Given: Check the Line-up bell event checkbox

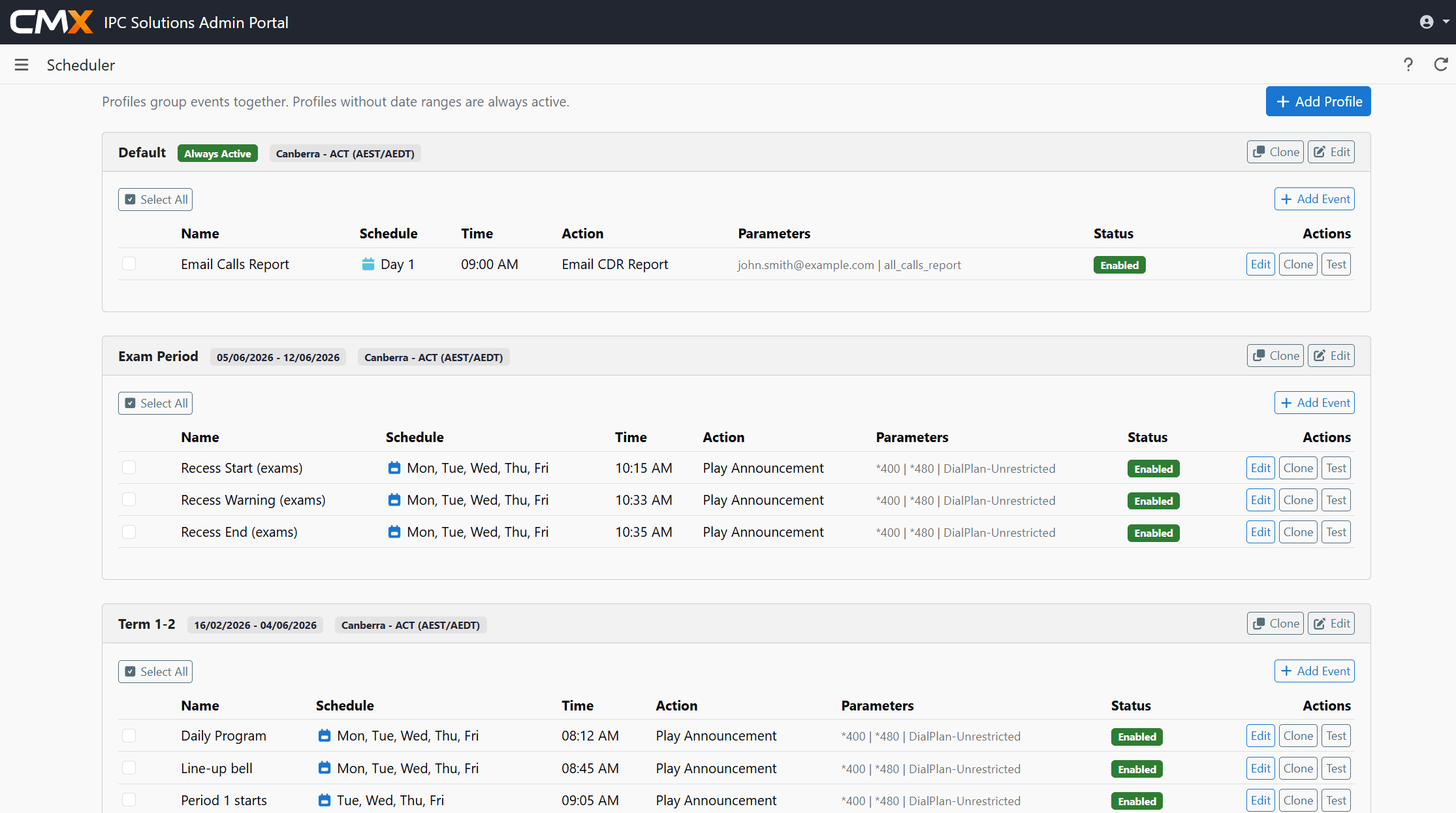Looking at the screenshot, I should pos(129,768).
